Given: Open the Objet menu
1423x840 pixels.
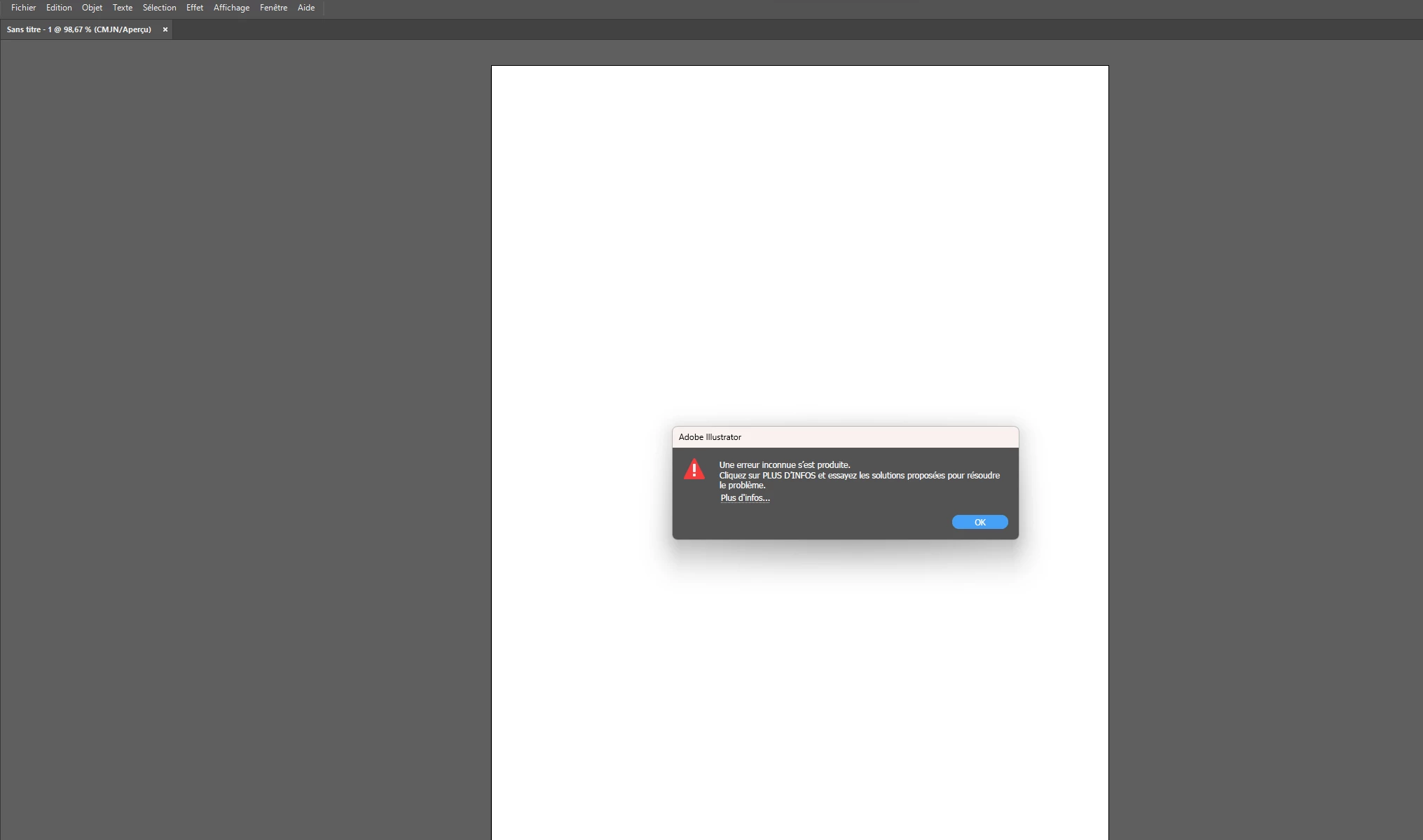Looking at the screenshot, I should (x=92, y=8).
